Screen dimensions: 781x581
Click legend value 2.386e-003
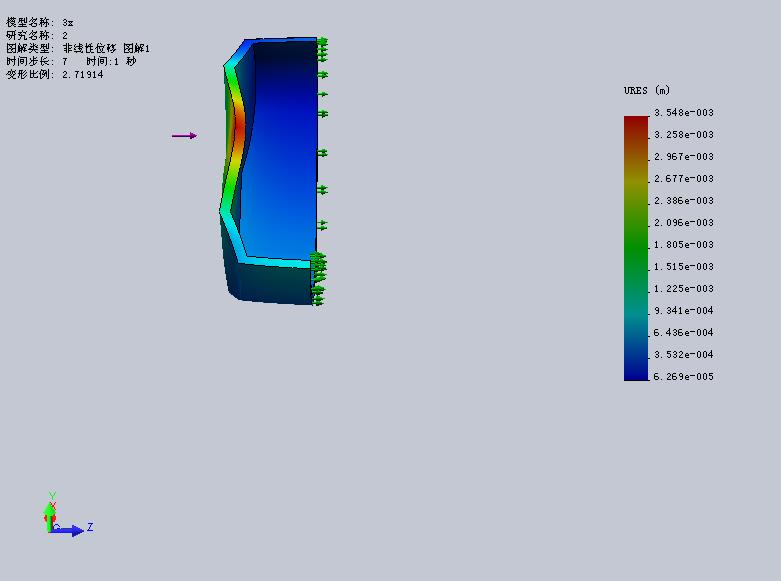pyautogui.click(x=683, y=200)
